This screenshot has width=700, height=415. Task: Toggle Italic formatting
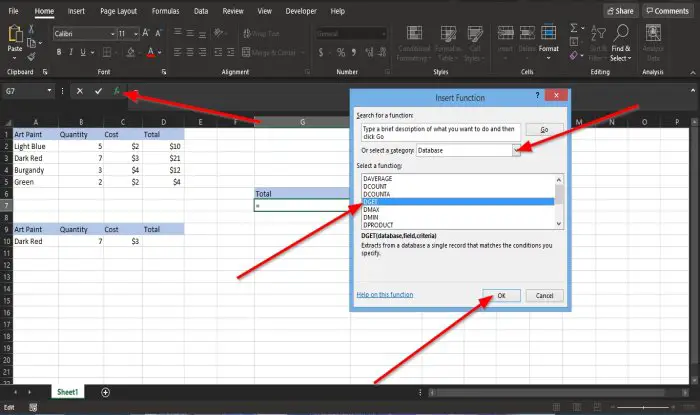pyautogui.click(x=71, y=52)
